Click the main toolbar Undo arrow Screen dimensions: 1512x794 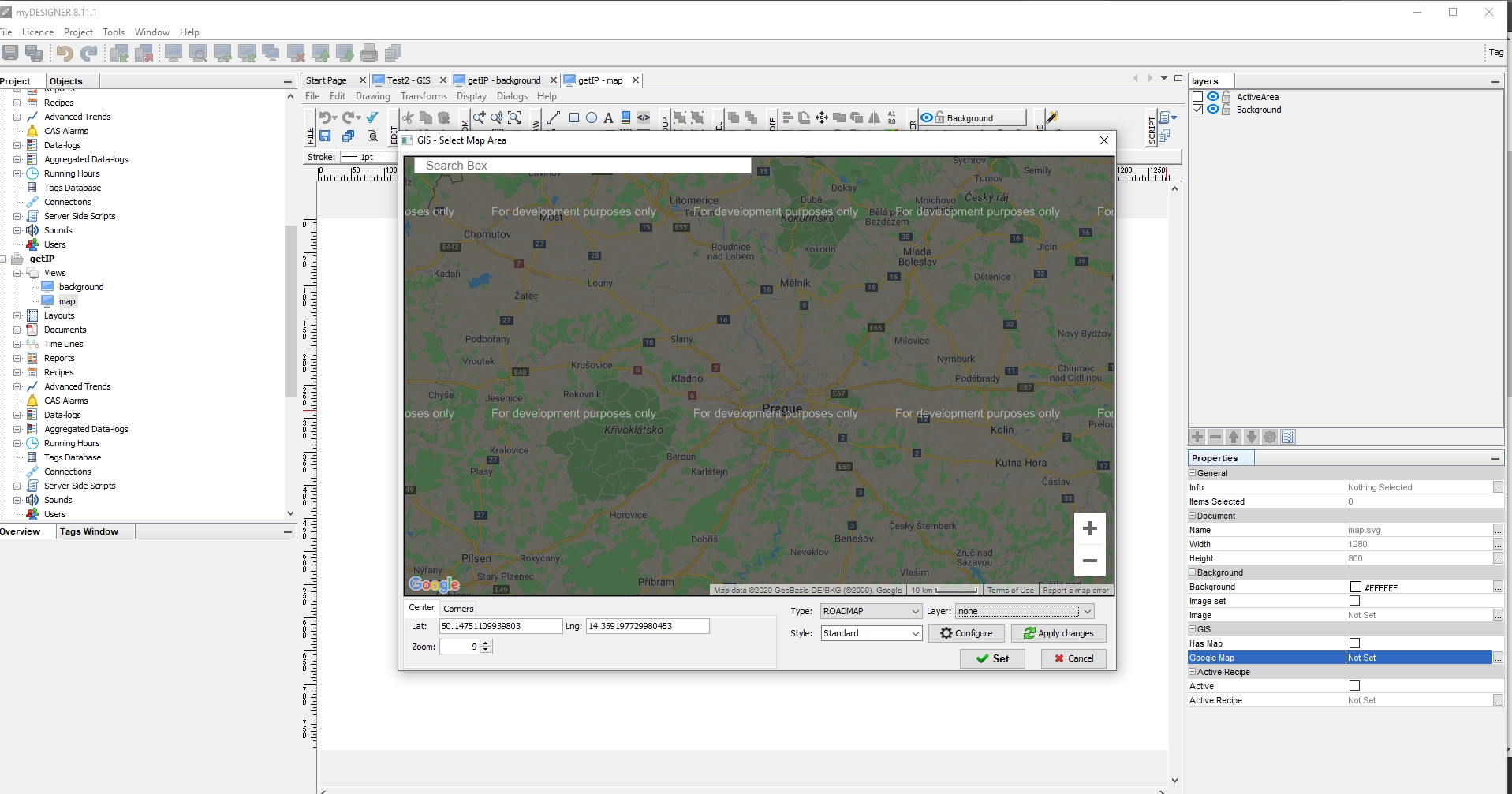(65, 53)
